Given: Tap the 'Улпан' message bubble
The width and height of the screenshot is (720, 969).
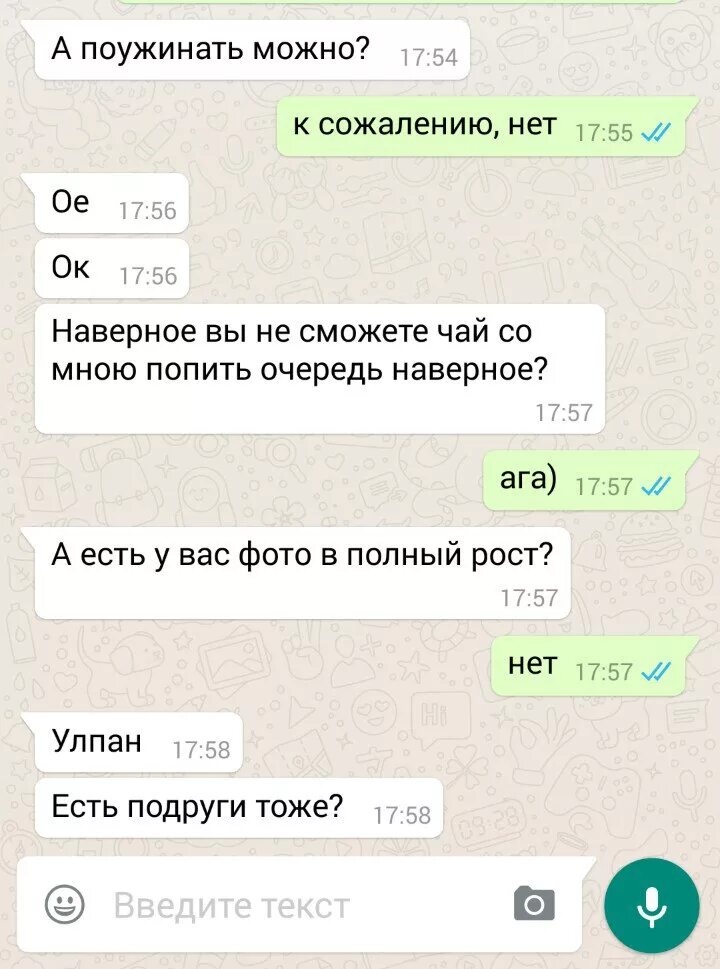Looking at the screenshot, I should [138, 742].
